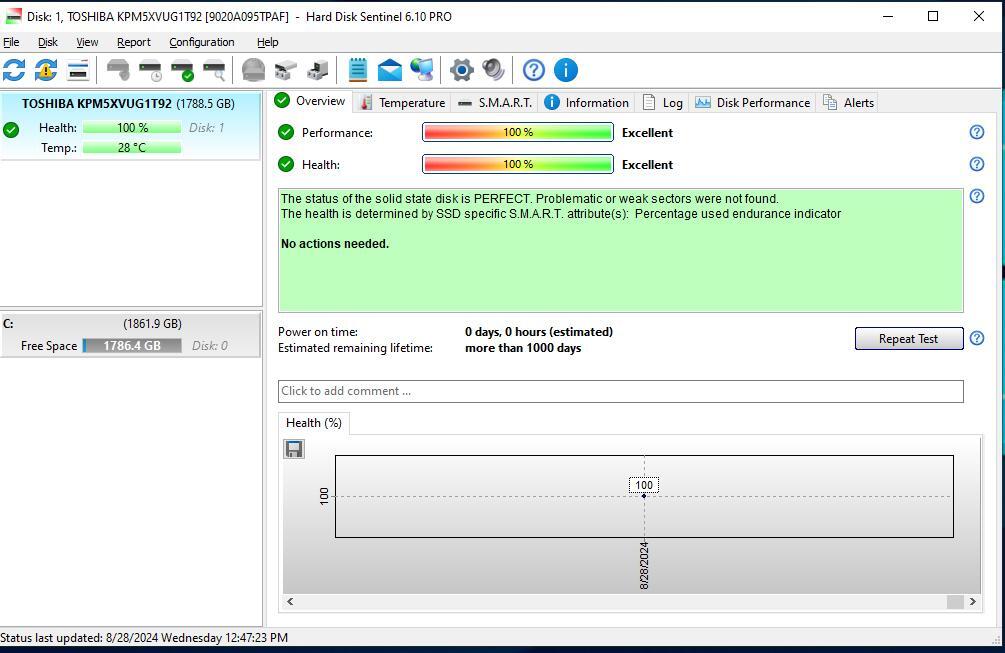Click the app icon in title bar
Image resolution: width=1005 pixels, height=653 pixels.
pos(13,16)
